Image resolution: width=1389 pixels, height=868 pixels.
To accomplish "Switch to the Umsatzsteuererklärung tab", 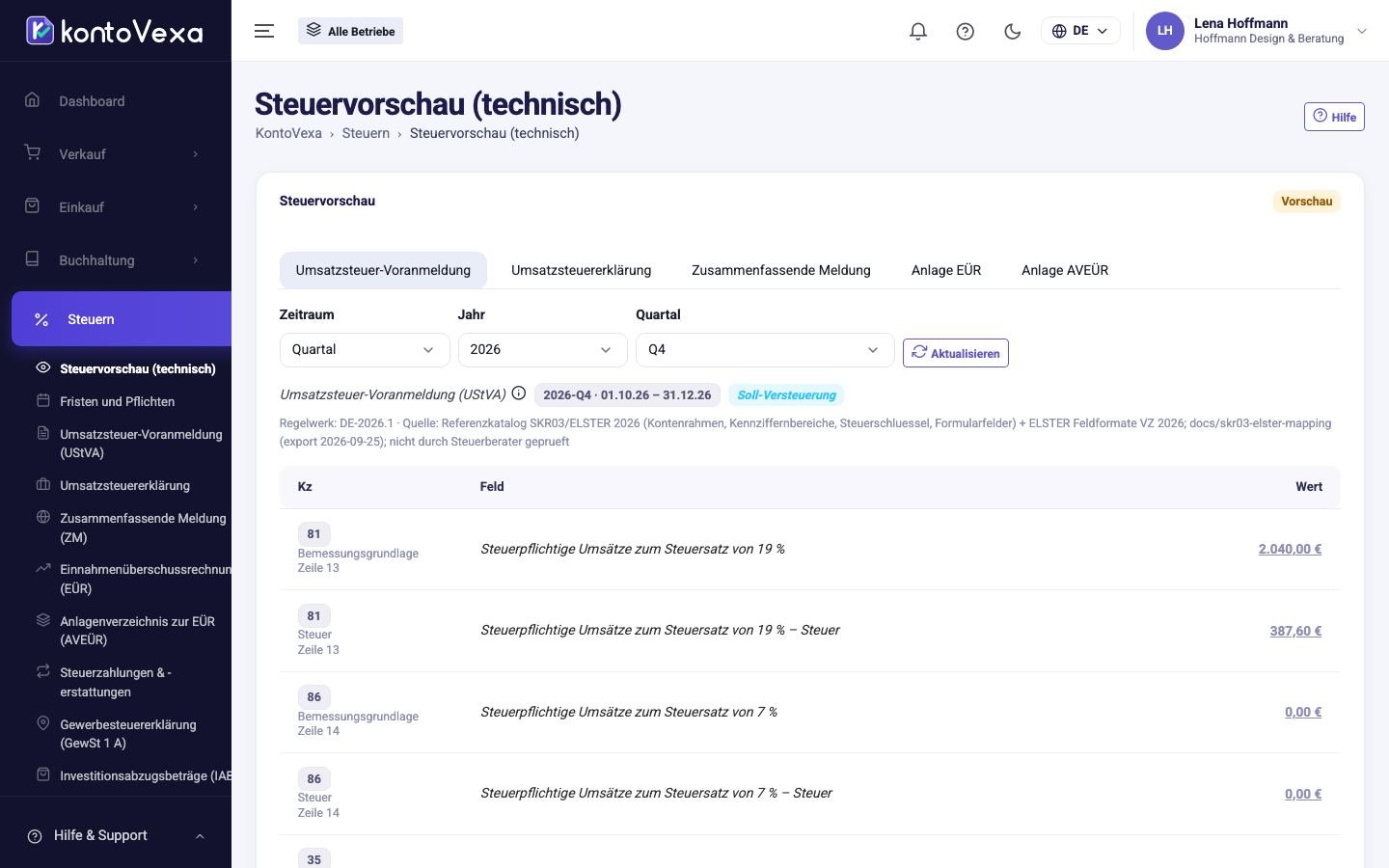I will click(x=581, y=270).
